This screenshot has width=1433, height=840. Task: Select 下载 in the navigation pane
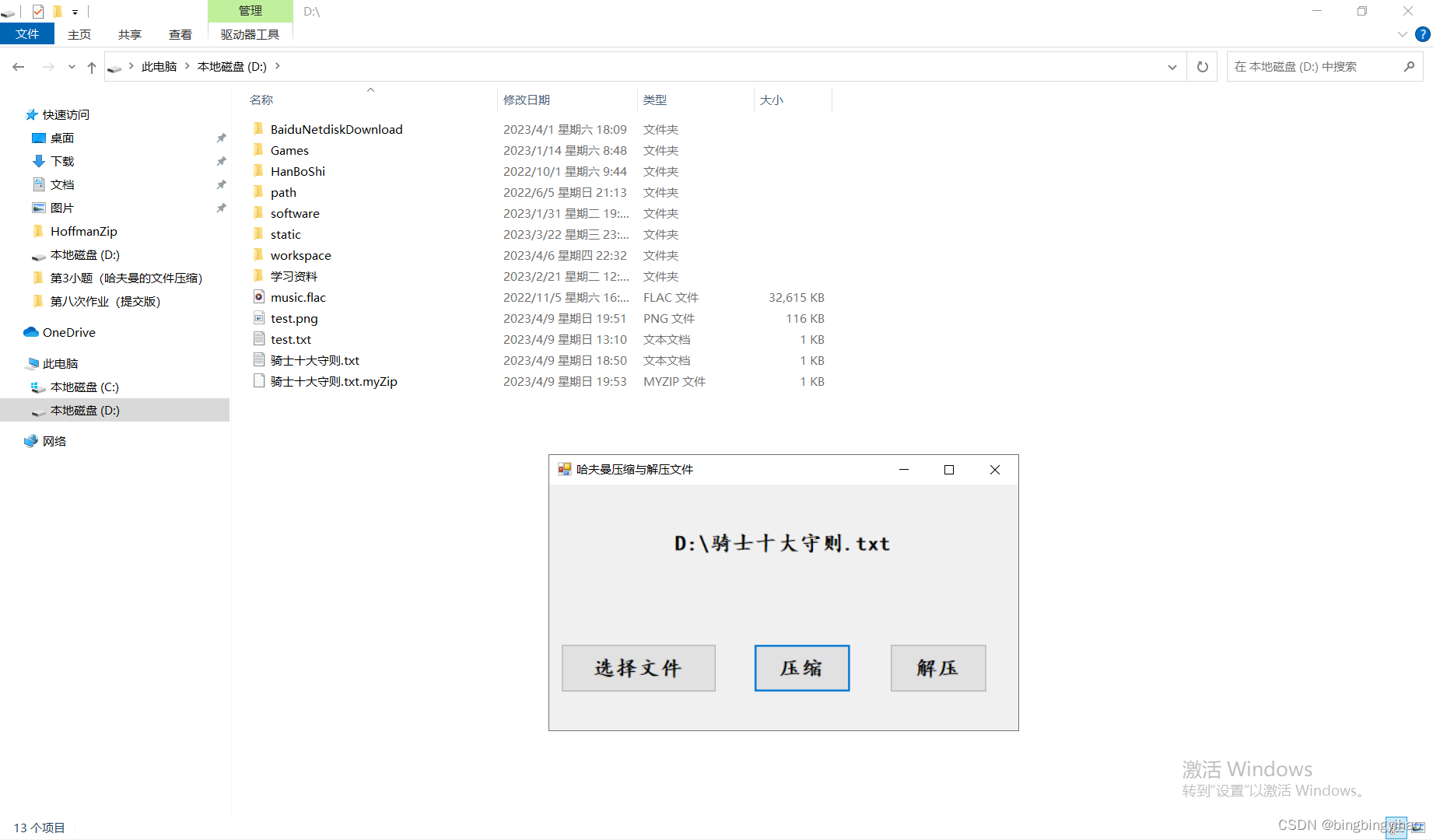click(x=62, y=161)
